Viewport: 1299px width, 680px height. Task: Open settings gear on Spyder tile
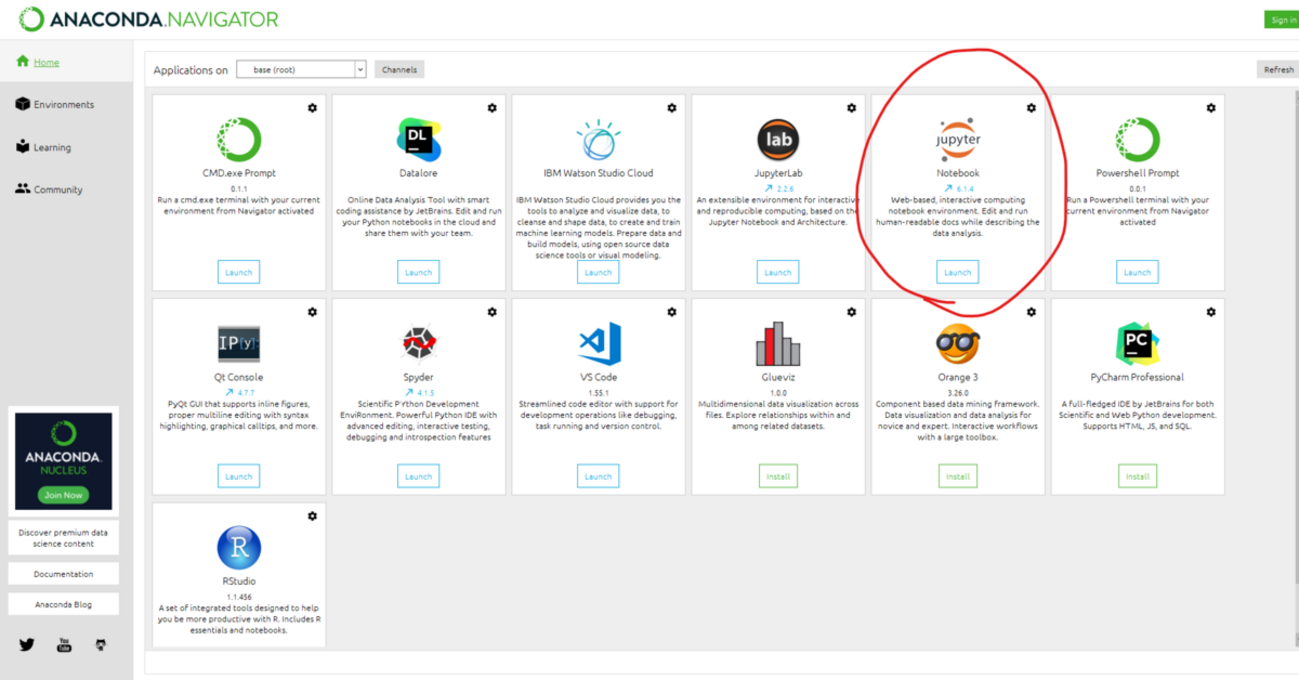coord(492,312)
